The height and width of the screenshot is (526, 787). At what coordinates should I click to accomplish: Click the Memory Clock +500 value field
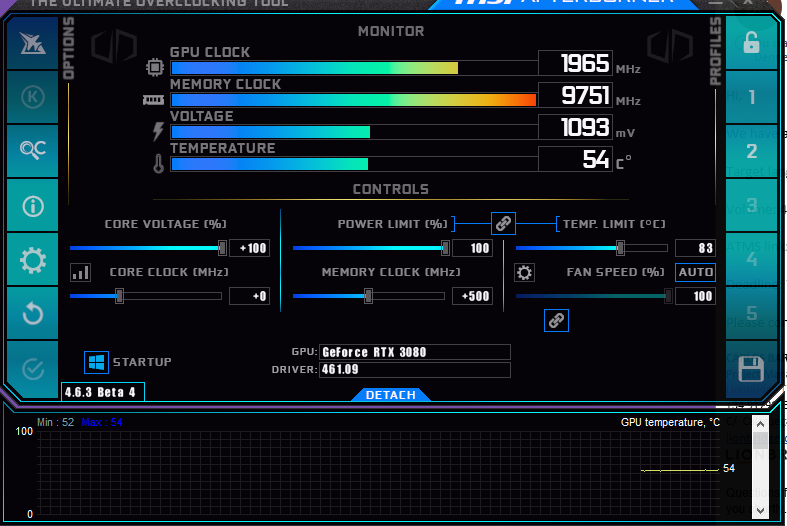coord(472,296)
